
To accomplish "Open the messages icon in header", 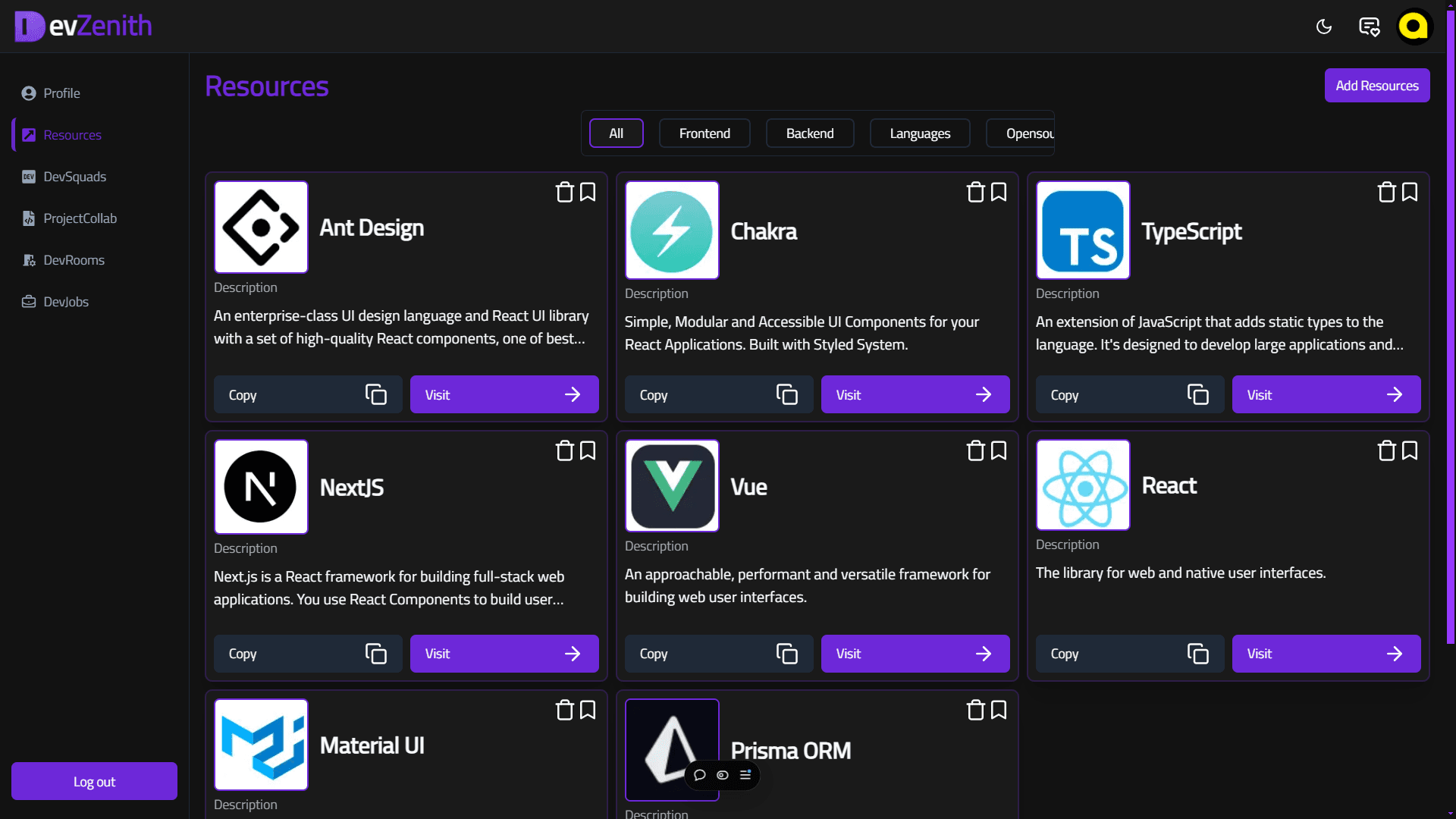I will click(1369, 27).
